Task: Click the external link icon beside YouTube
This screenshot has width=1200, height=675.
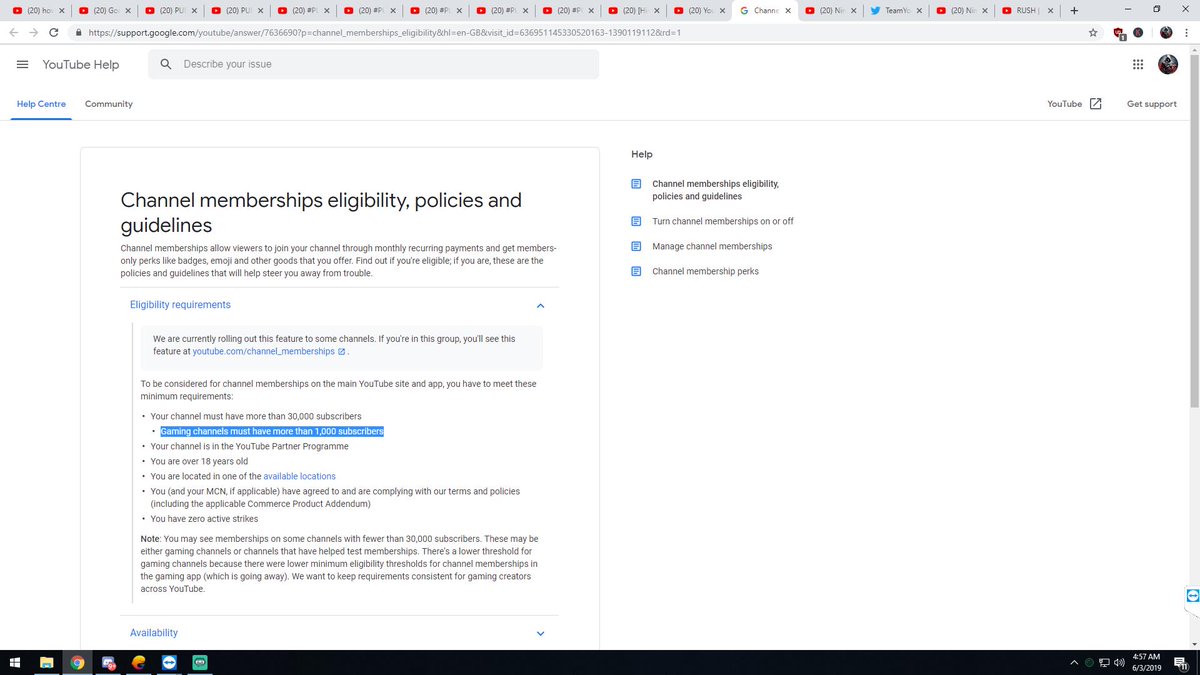Action: pos(1096,104)
